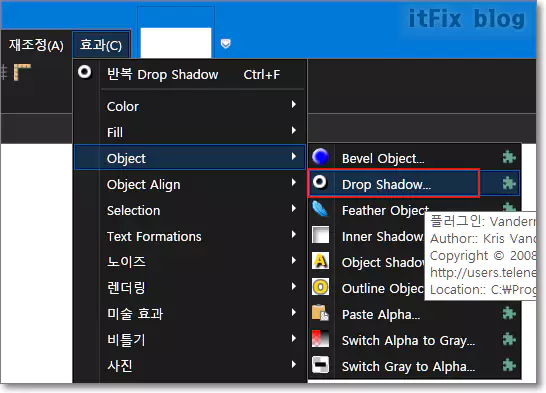Screen dimensions: 546x393
Task: Open the 노이즈 submenu
Action: pos(190,262)
